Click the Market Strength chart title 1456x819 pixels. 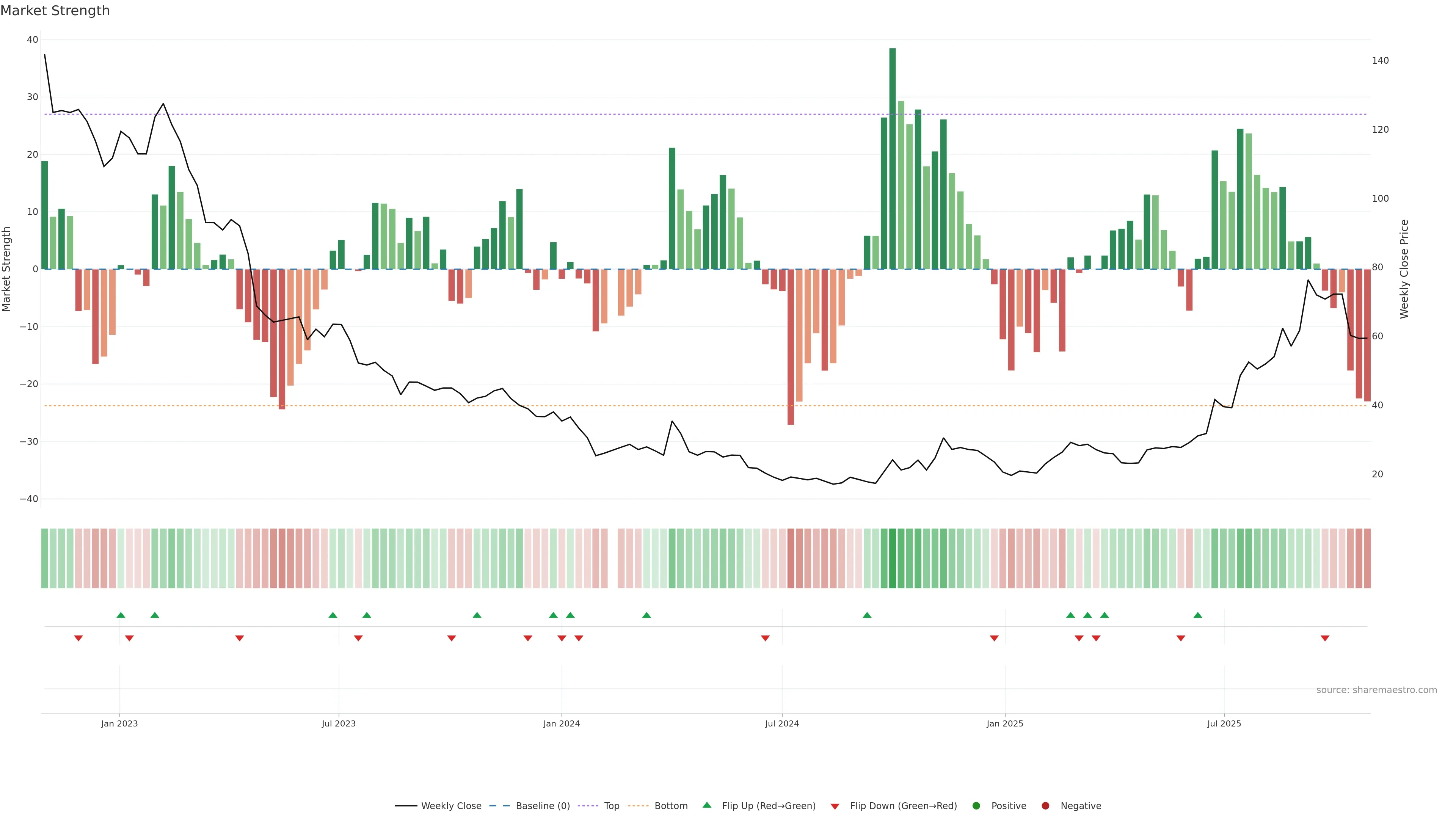click(55, 11)
